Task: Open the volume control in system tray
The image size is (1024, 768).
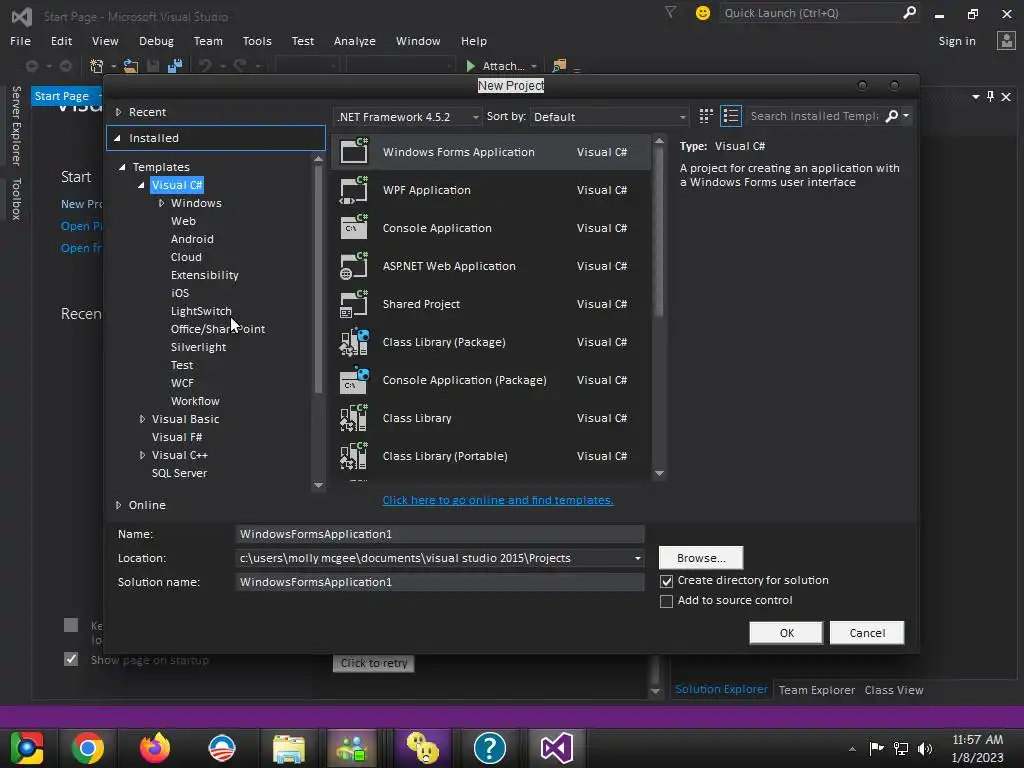Action: pyautogui.click(x=925, y=749)
